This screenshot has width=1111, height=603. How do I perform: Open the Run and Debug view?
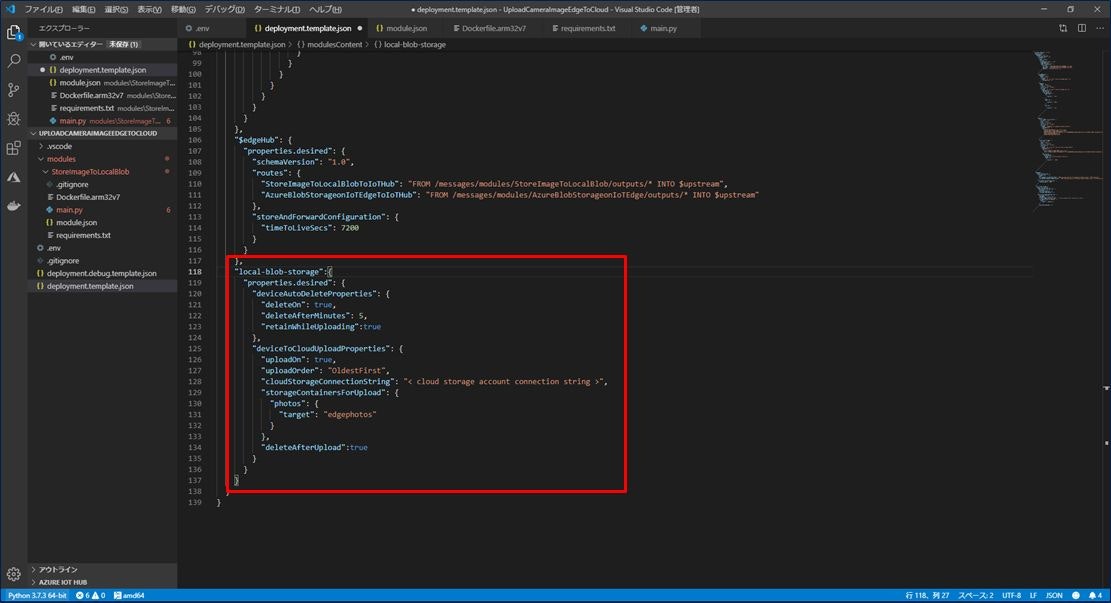tap(13, 118)
